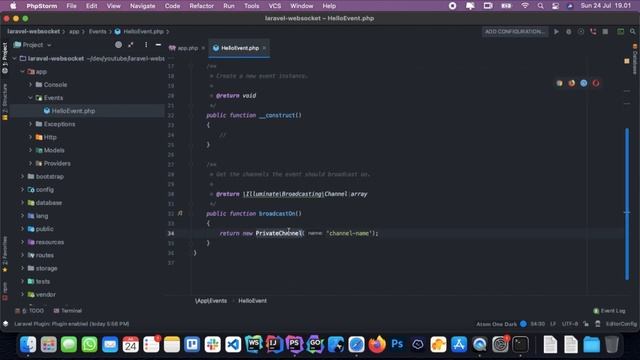
Task: Open the Code menu
Action: coord(172,6)
